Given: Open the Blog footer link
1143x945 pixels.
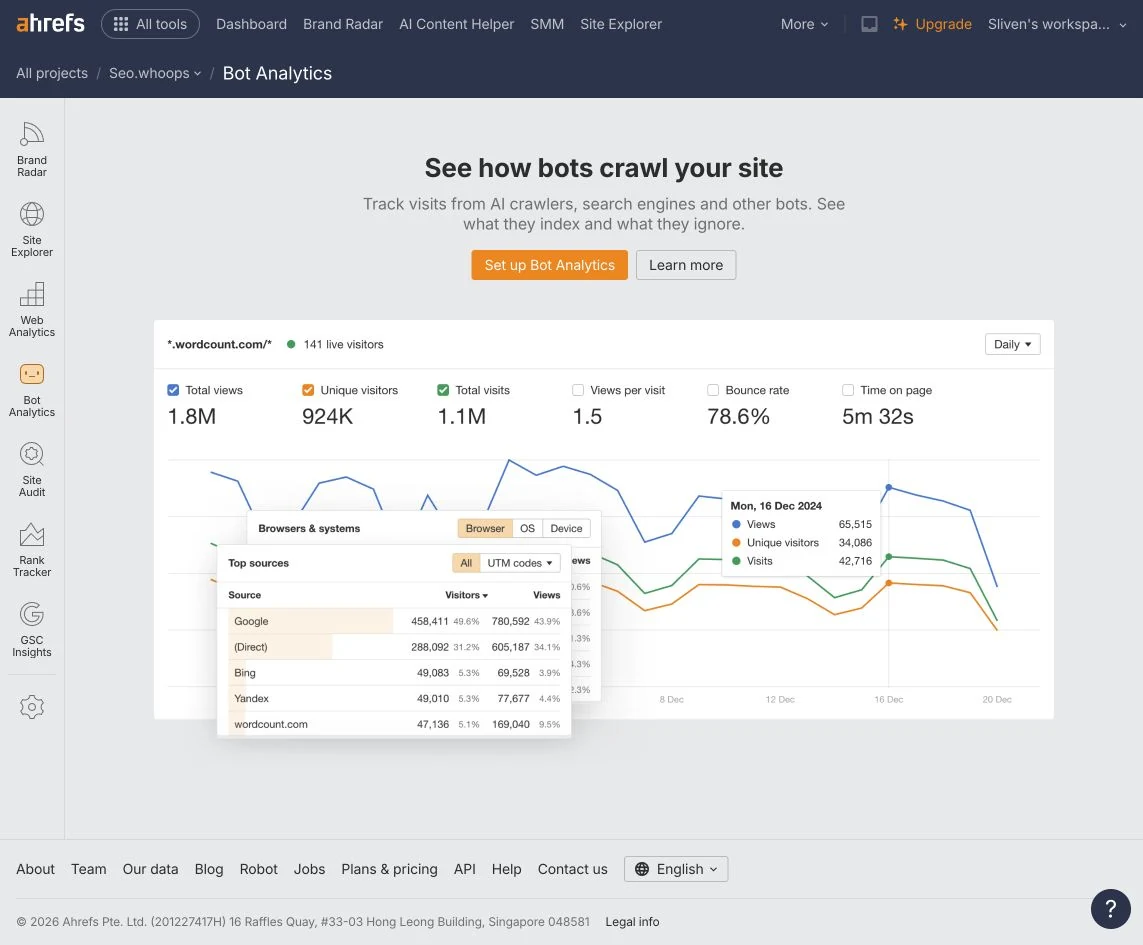Looking at the screenshot, I should (208, 869).
